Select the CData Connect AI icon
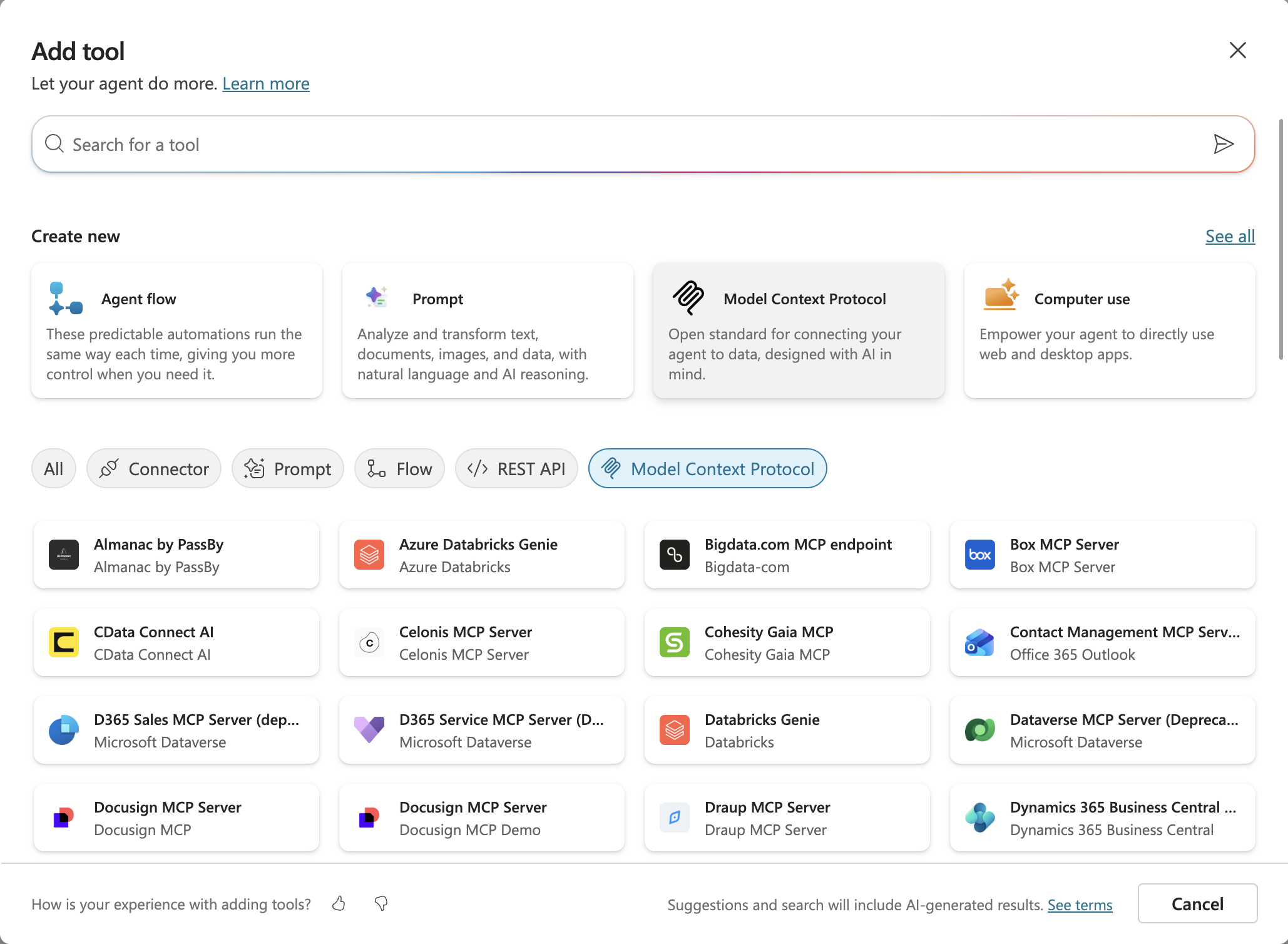Screen dimensions: 1288x944 64,642
